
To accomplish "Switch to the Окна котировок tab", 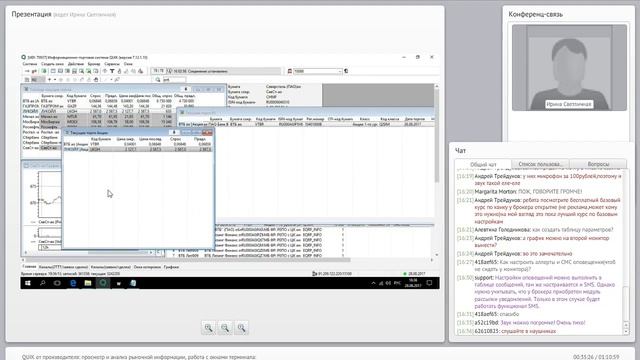I will coord(147,267).
